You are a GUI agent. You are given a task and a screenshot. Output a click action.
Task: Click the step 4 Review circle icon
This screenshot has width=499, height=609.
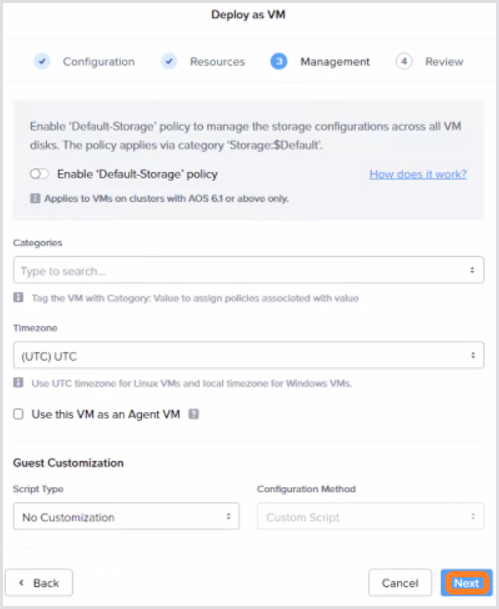click(x=404, y=61)
